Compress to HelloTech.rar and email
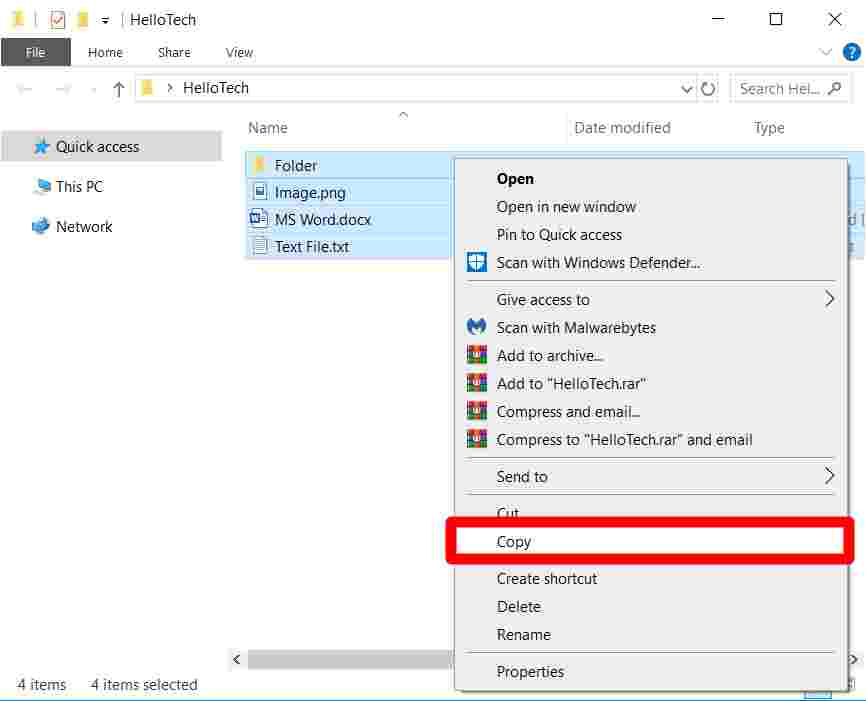Image resolution: width=866 pixels, height=701 pixels. click(614, 439)
